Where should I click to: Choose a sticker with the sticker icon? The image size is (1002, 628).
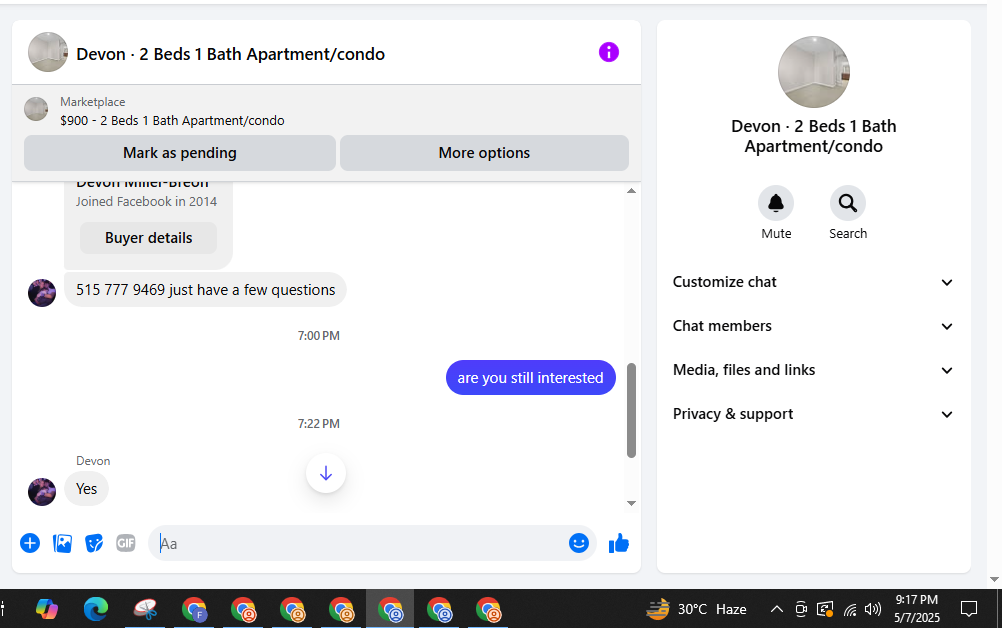point(94,543)
